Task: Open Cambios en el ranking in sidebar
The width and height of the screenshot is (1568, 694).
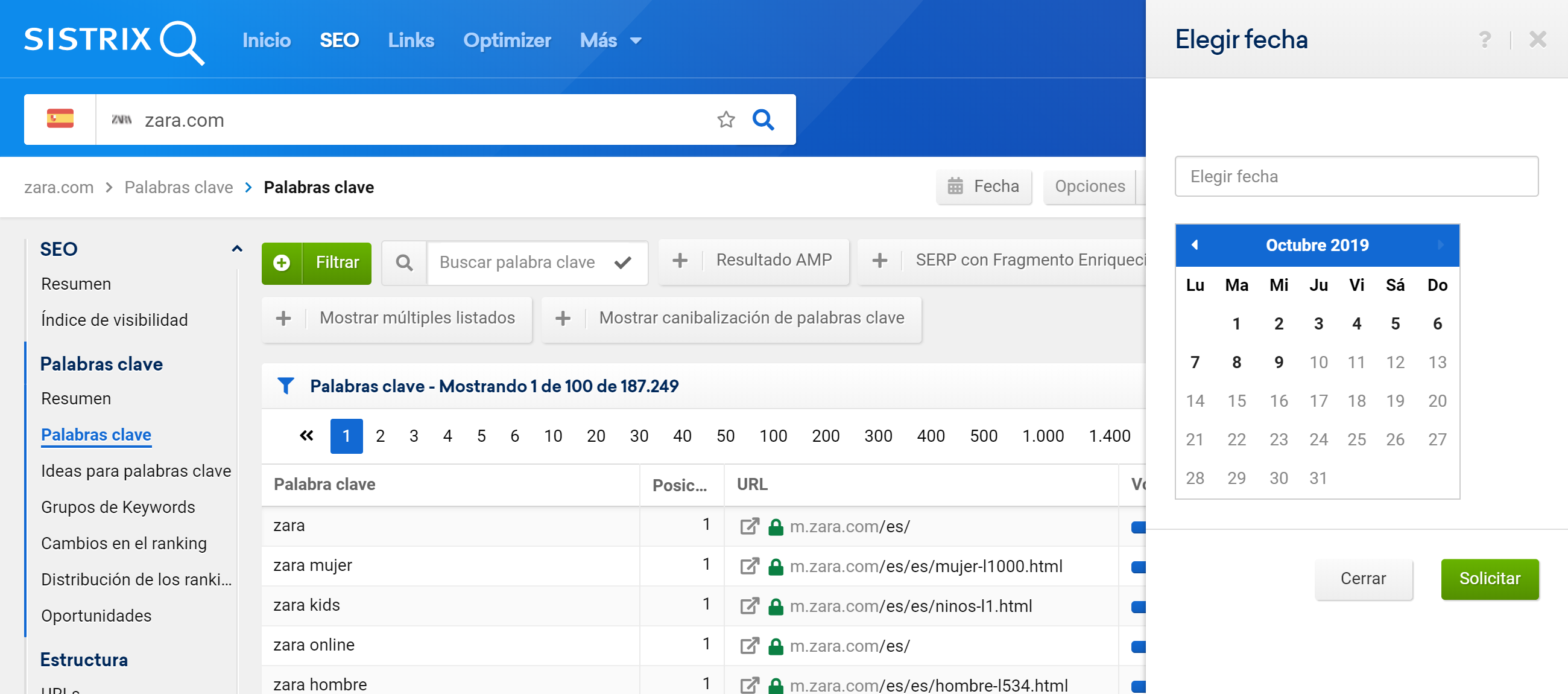Action: click(124, 543)
